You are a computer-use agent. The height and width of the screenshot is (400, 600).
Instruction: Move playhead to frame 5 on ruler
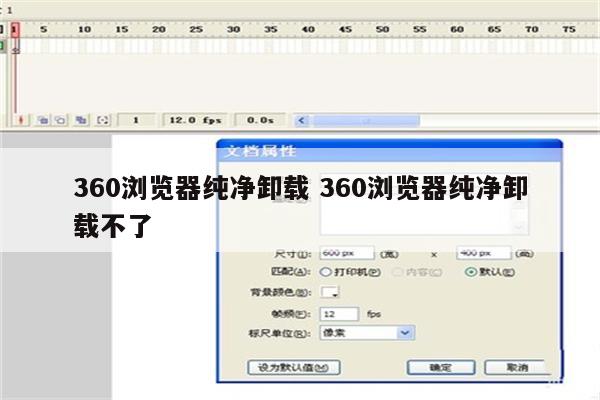pyautogui.click(x=44, y=29)
